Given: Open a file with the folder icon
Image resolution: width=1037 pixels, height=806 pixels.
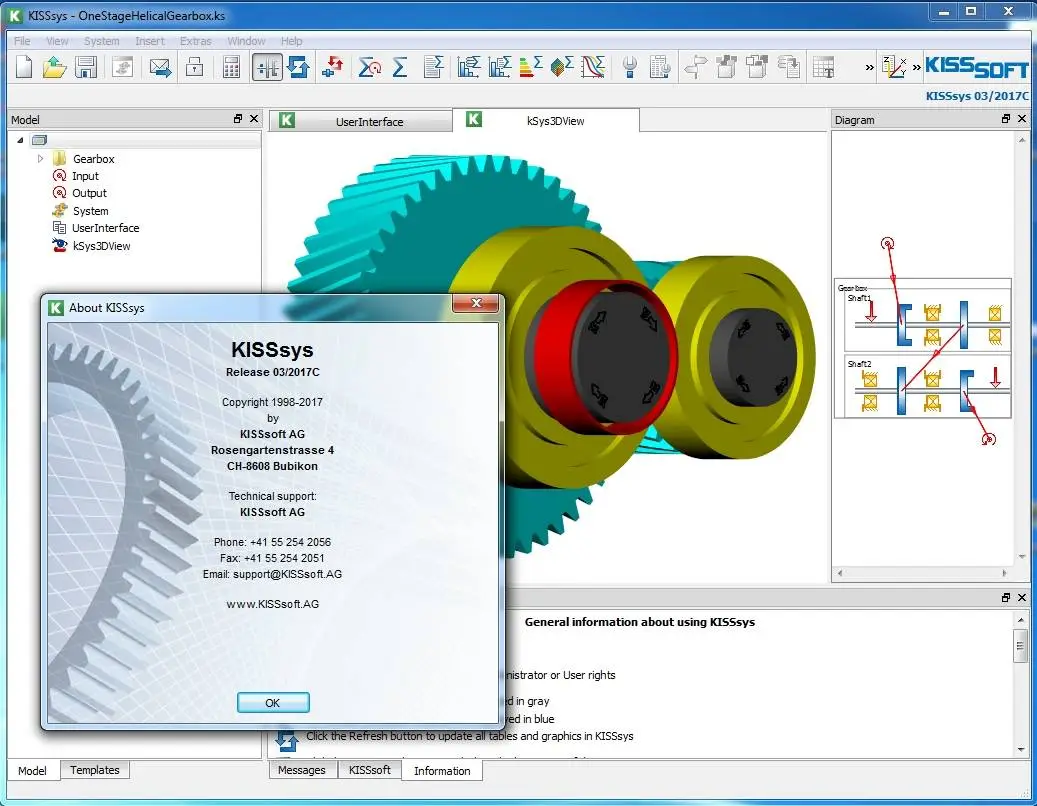Looking at the screenshot, I should click(x=54, y=67).
